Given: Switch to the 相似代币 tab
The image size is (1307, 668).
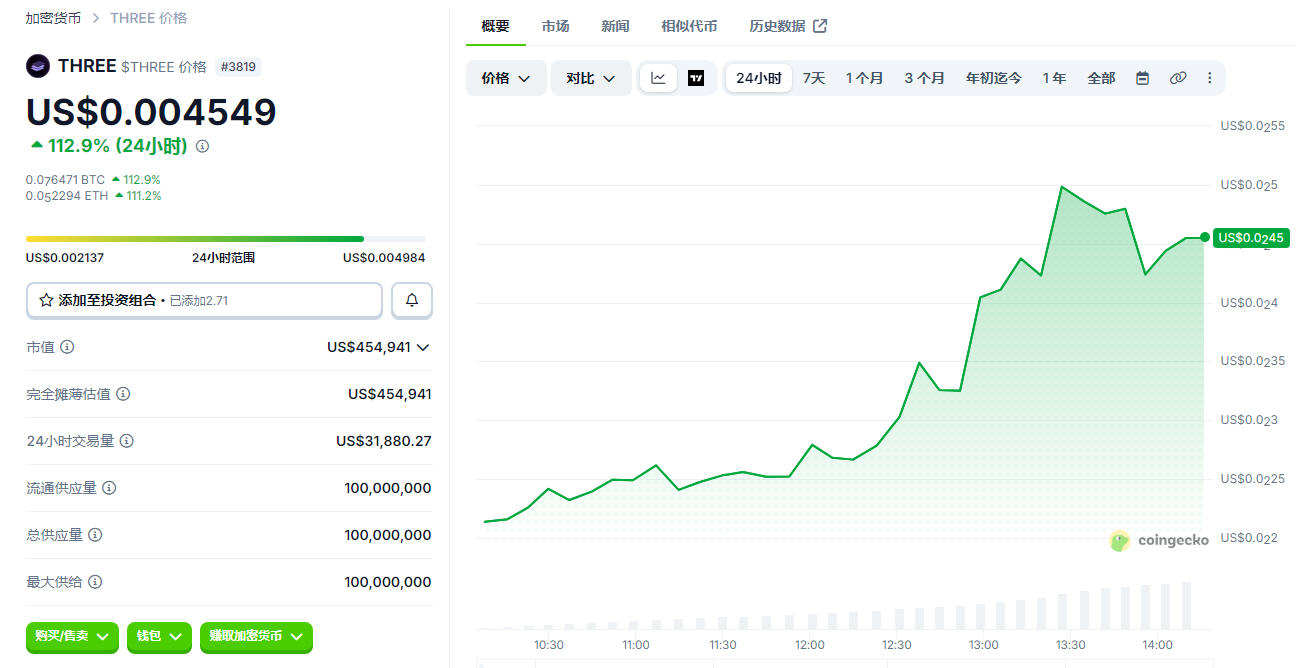Looking at the screenshot, I should tap(689, 26).
